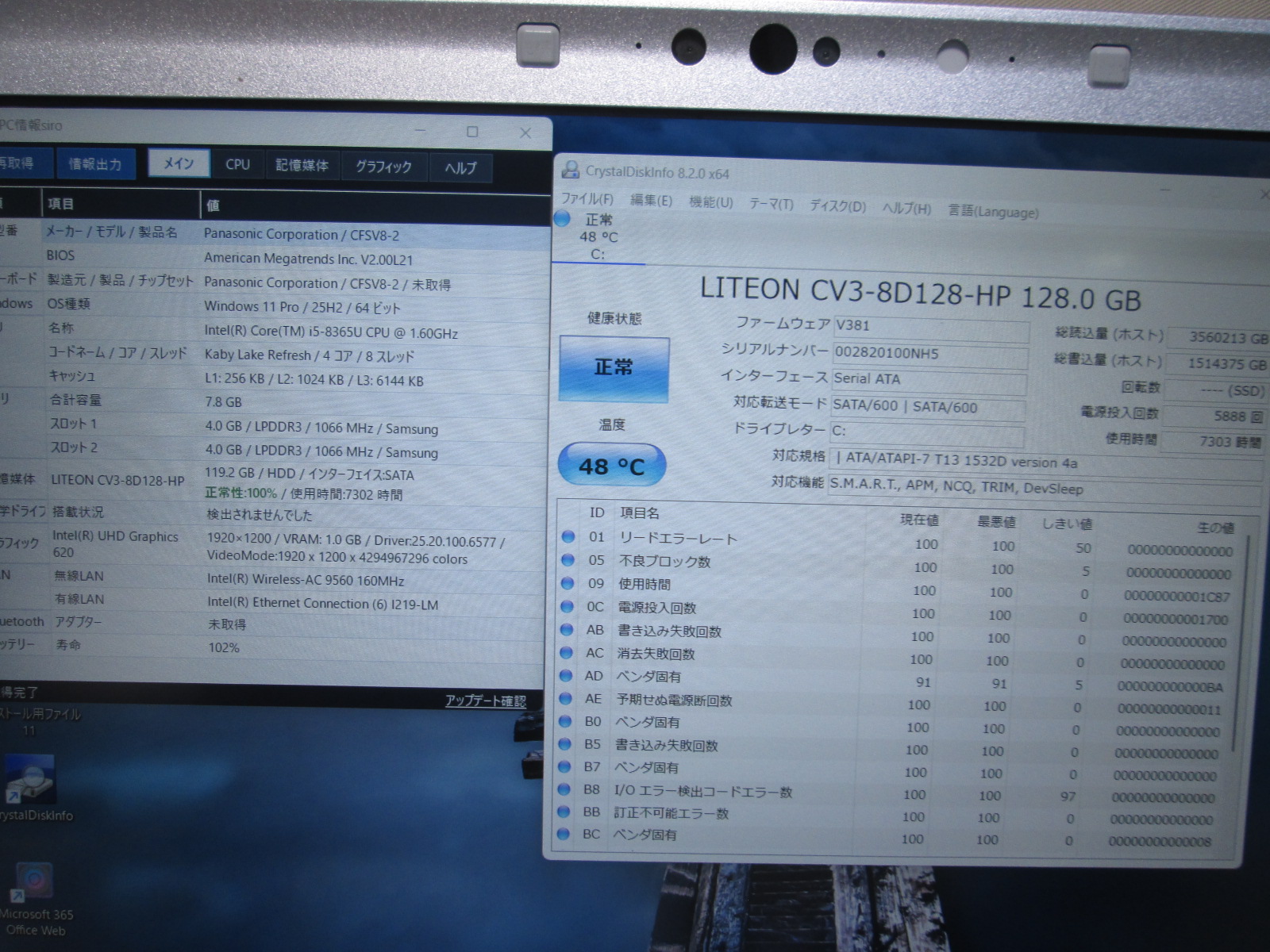Click the ファームウェア field showing V381

(x=930, y=328)
